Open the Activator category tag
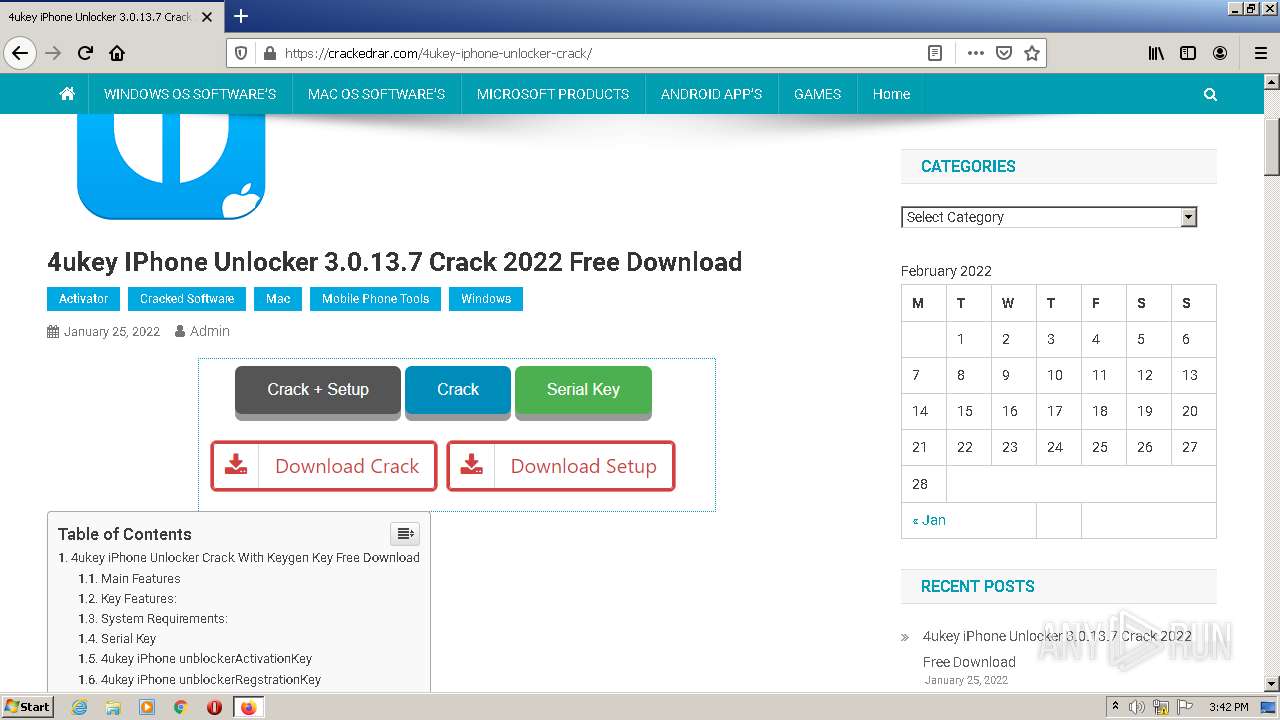Image resolution: width=1280 pixels, height=720 pixels. 83,299
